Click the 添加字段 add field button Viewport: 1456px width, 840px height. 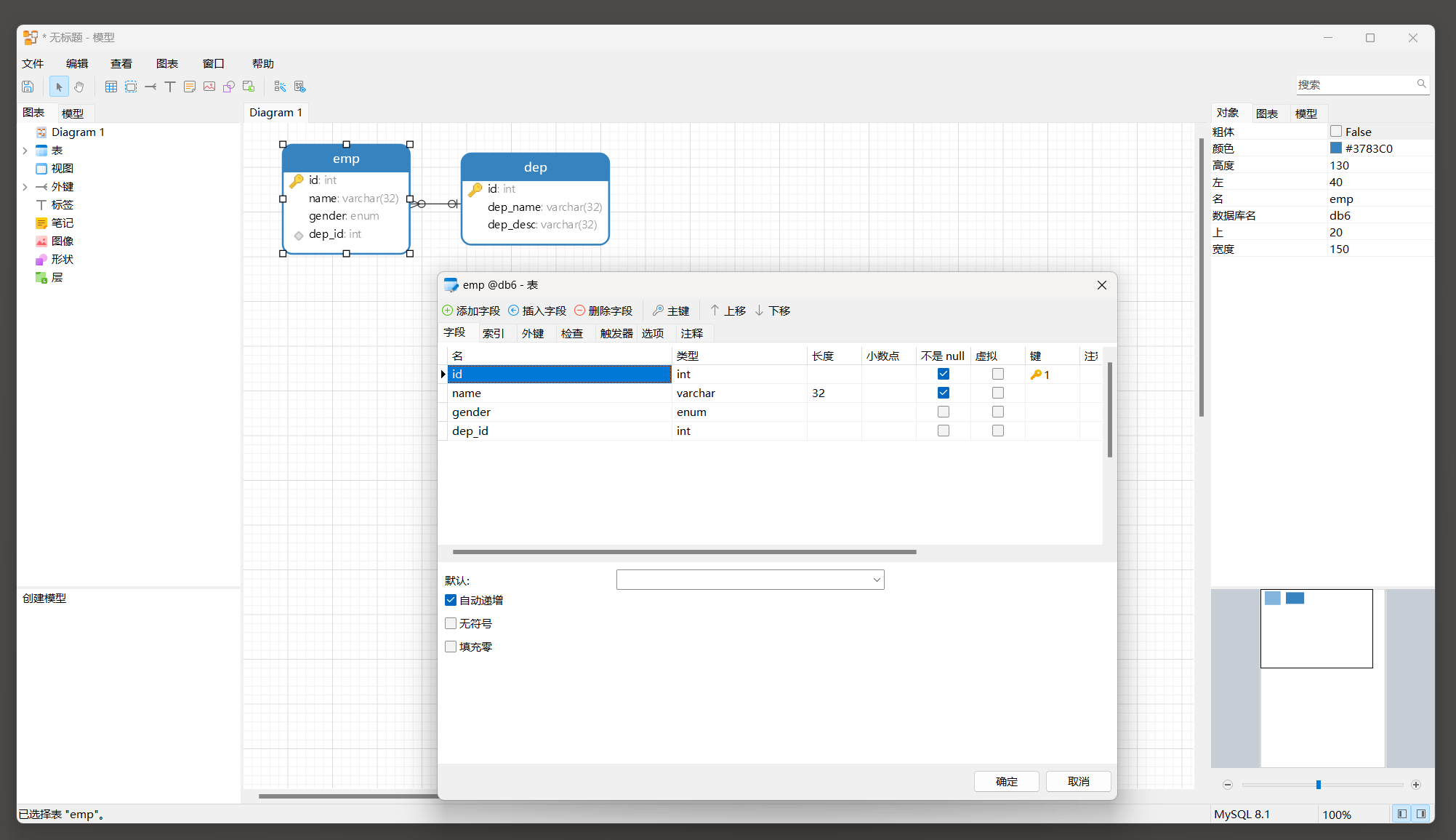pos(472,311)
